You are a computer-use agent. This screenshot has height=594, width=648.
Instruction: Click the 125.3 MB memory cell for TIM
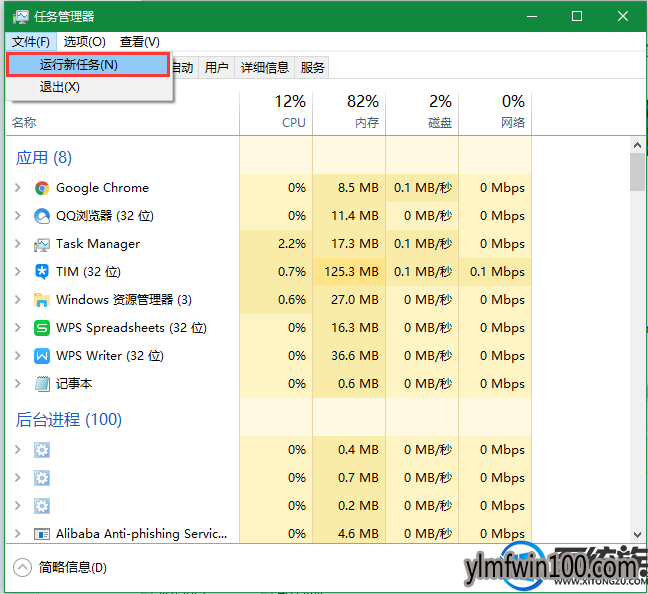[349, 272]
